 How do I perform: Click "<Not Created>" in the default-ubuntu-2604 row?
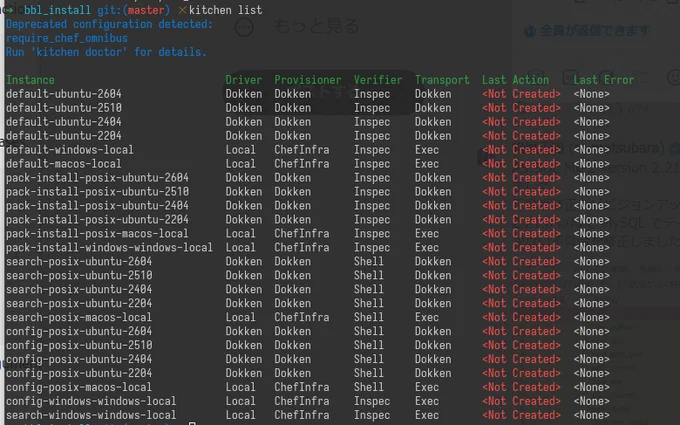[x=521, y=94]
